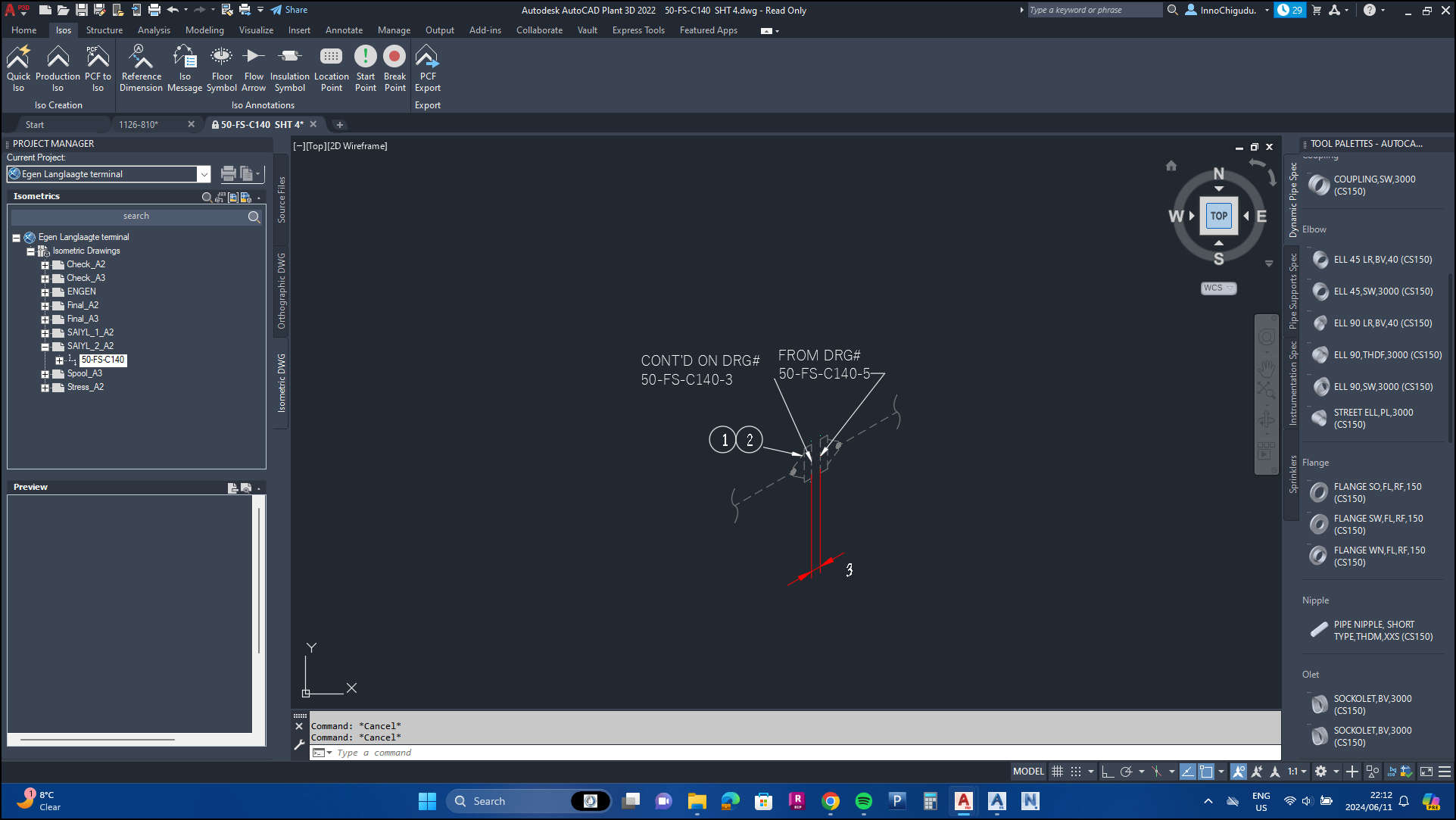Switch to the Home ribbon tab
This screenshot has width=1456, height=820.
pos(23,30)
